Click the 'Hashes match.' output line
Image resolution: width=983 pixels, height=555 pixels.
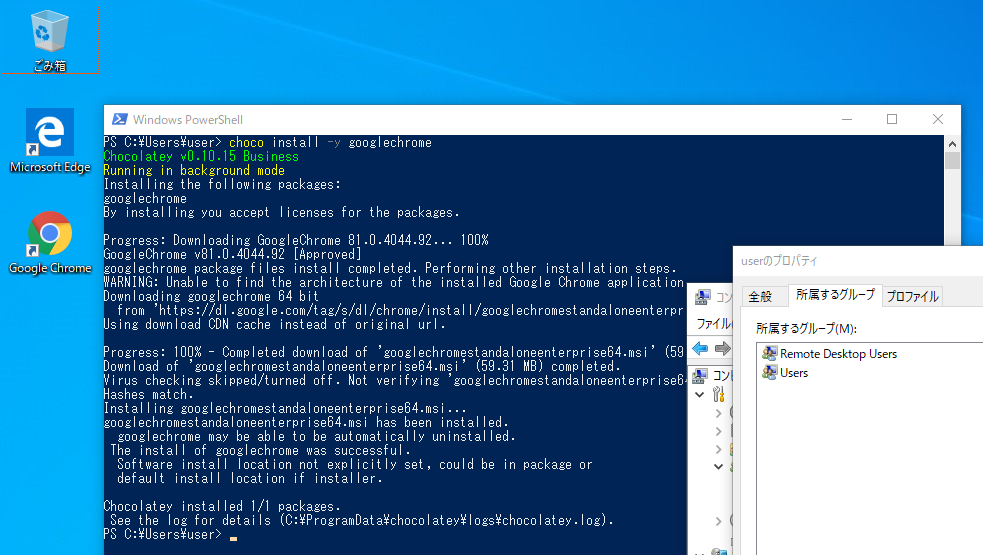(149, 394)
